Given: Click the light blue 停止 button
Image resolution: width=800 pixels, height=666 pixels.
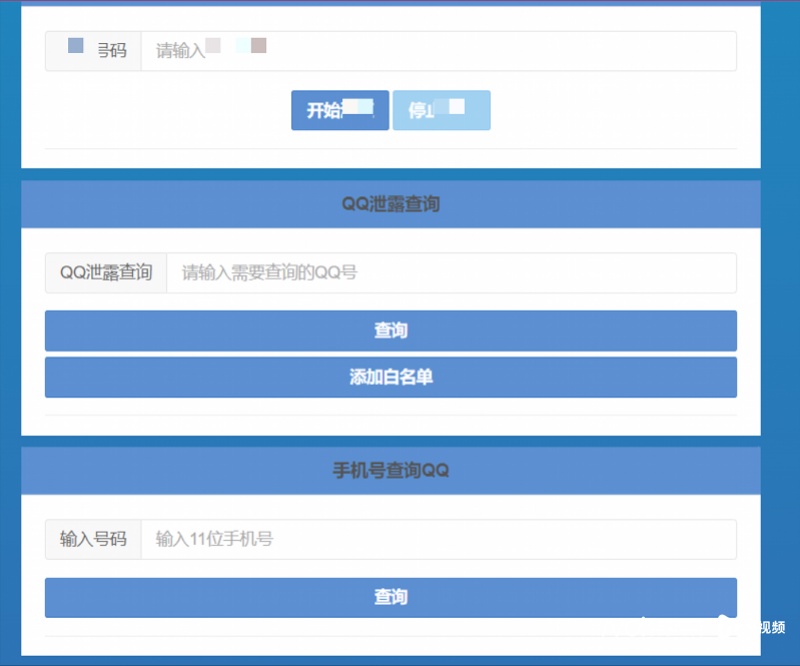Looking at the screenshot, I should 441,110.
